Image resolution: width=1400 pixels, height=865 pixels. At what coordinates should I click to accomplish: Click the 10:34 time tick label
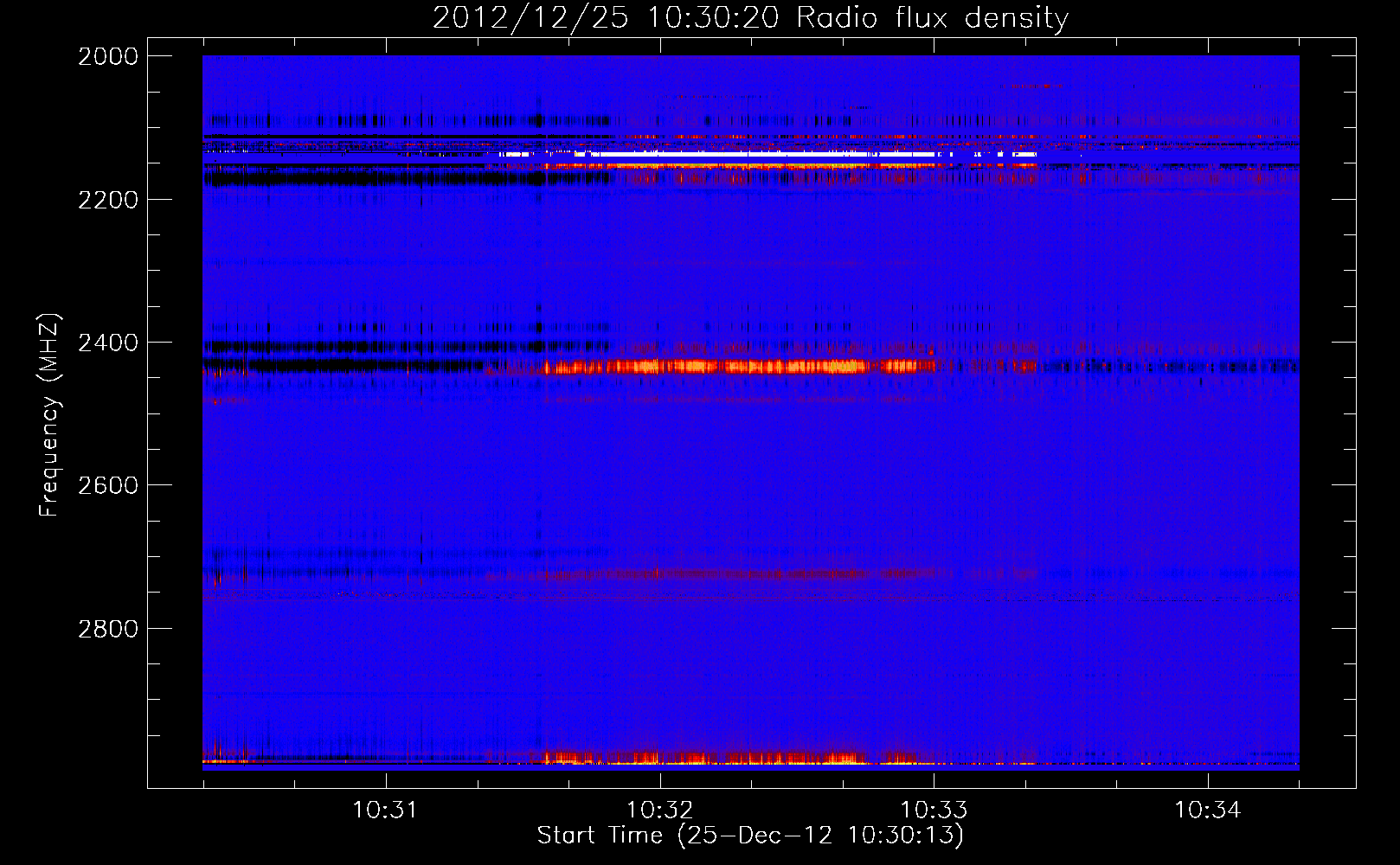(1208, 811)
